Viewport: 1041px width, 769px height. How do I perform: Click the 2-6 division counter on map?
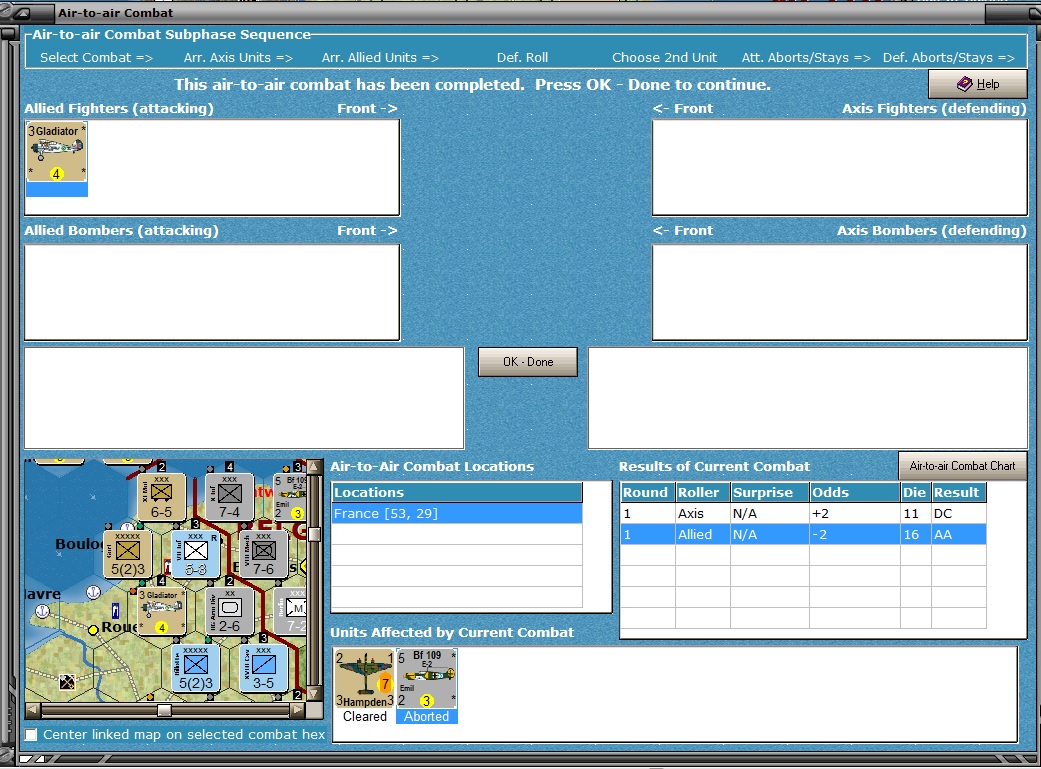tap(229, 611)
